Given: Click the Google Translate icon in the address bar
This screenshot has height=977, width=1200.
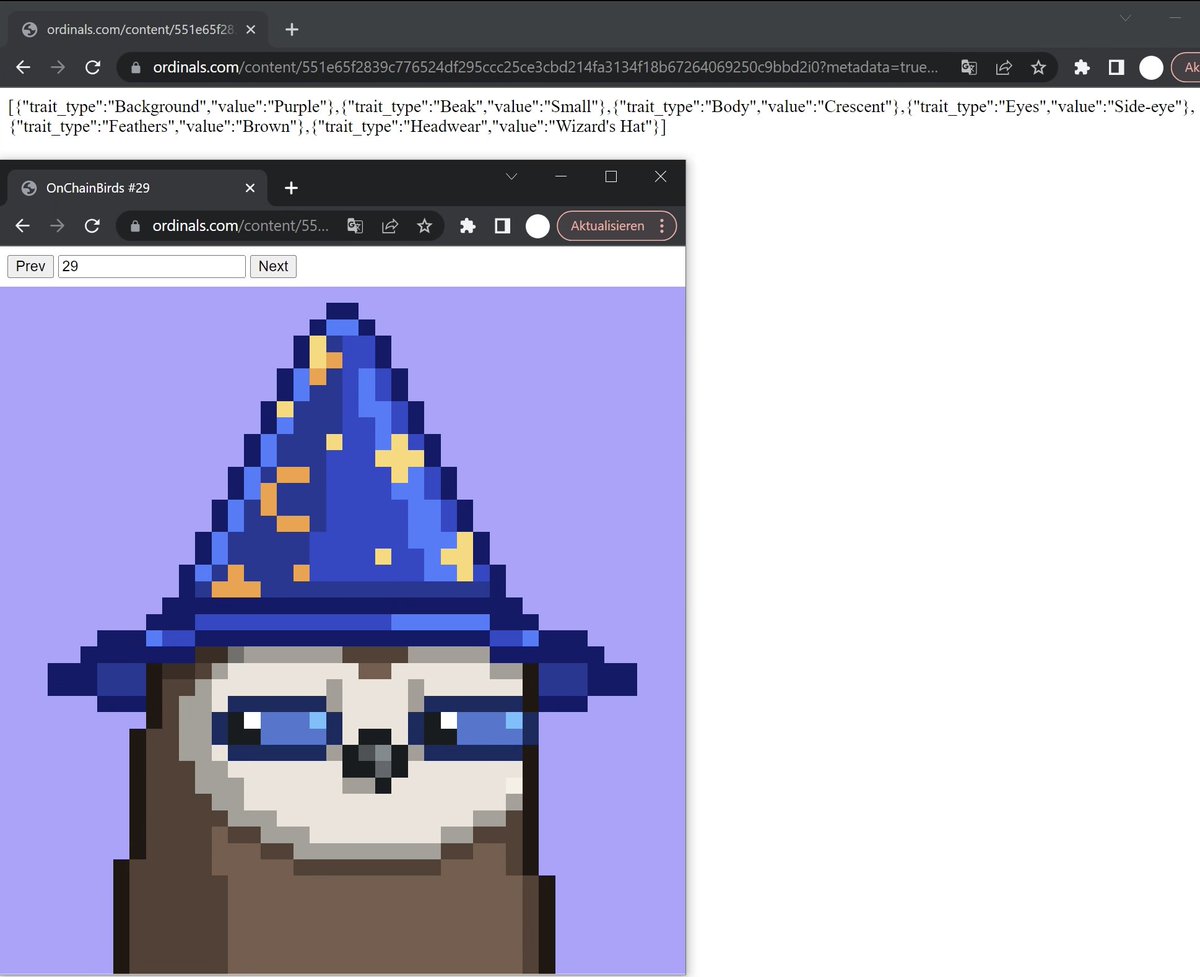Looking at the screenshot, I should click(x=968, y=67).
